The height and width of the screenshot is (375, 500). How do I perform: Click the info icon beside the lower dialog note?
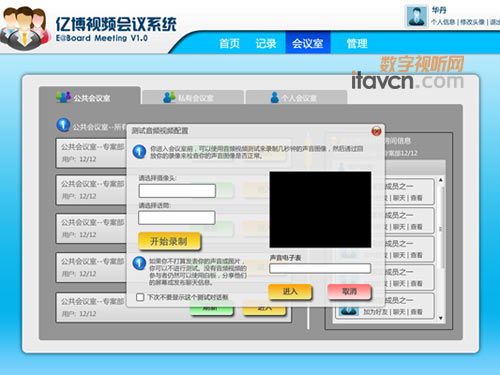coord(139,263)
